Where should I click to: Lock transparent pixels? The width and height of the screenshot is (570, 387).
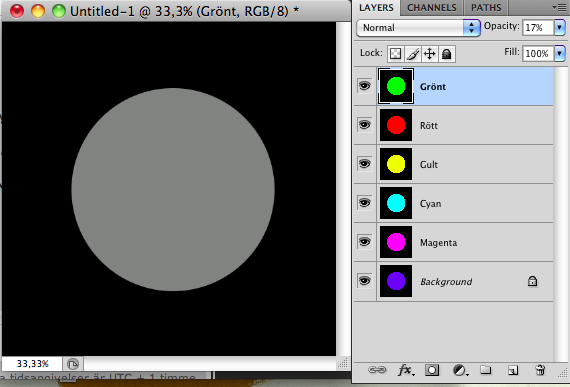point(396,54)
